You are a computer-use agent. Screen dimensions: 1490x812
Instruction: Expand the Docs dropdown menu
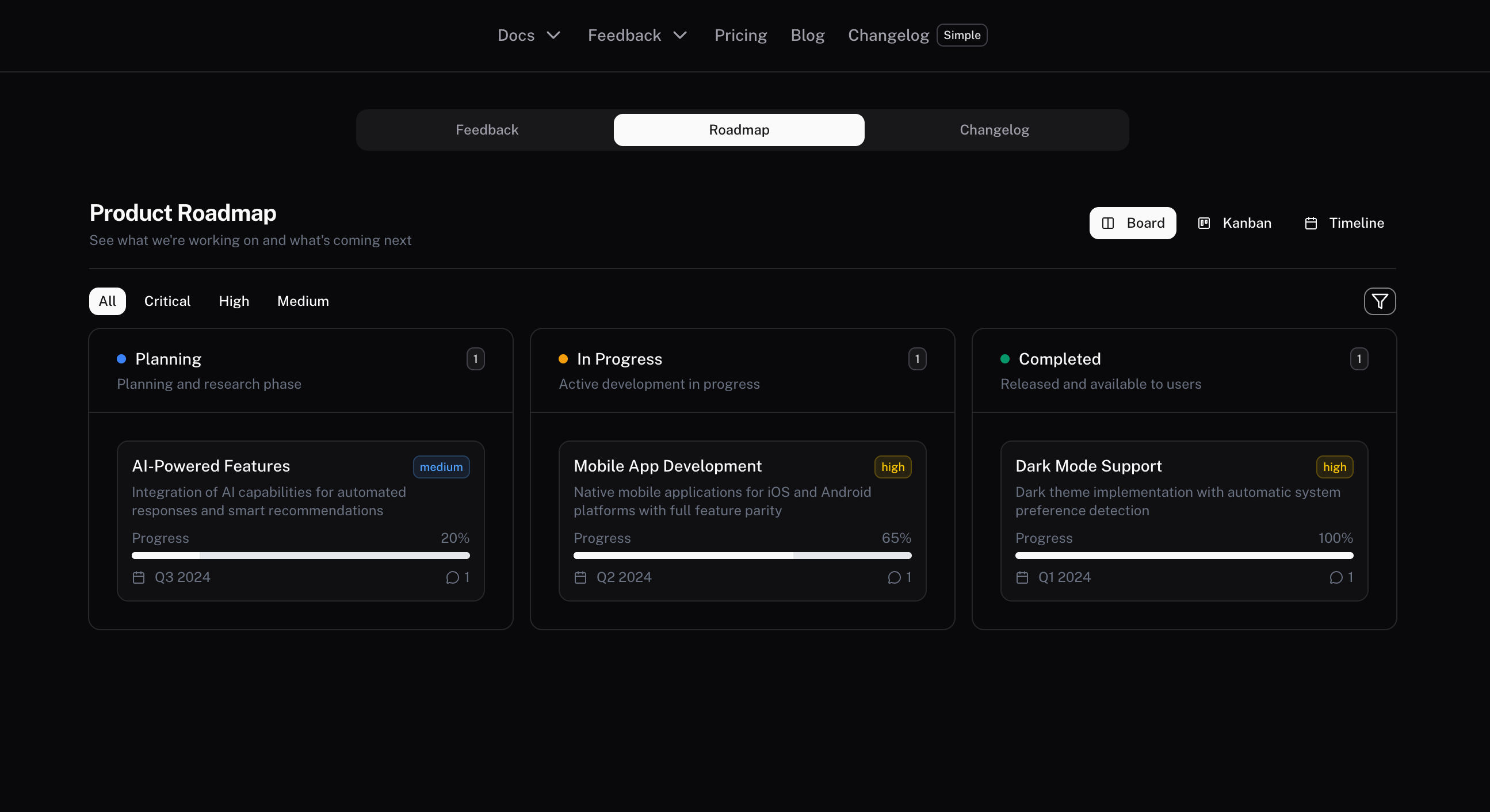point(528,35)
